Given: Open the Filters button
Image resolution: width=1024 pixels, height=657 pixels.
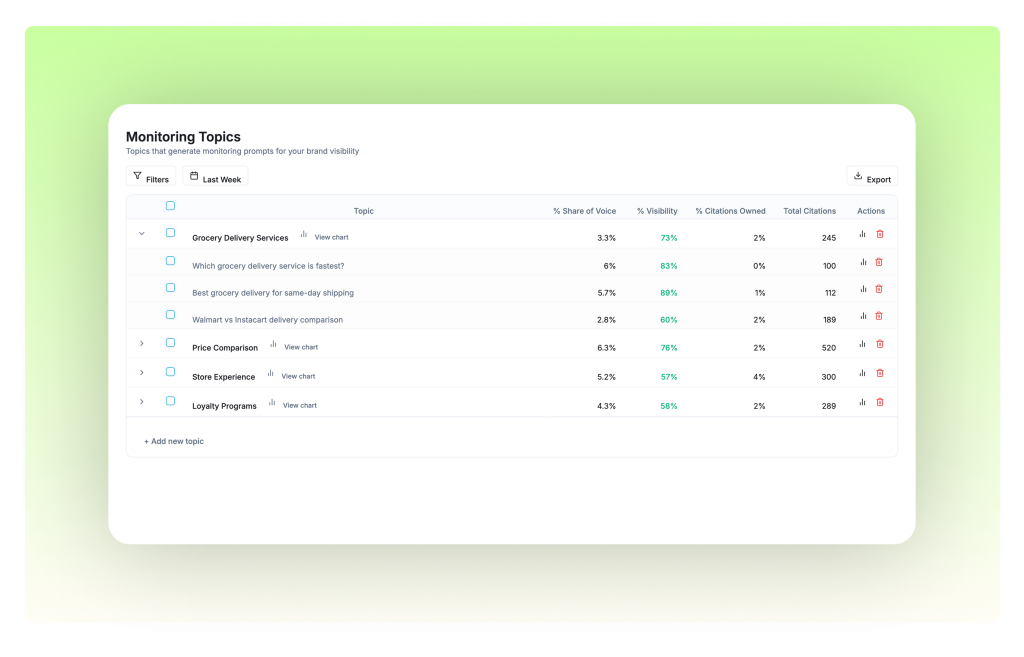Looking at the screenshot, I should point(151,178).
